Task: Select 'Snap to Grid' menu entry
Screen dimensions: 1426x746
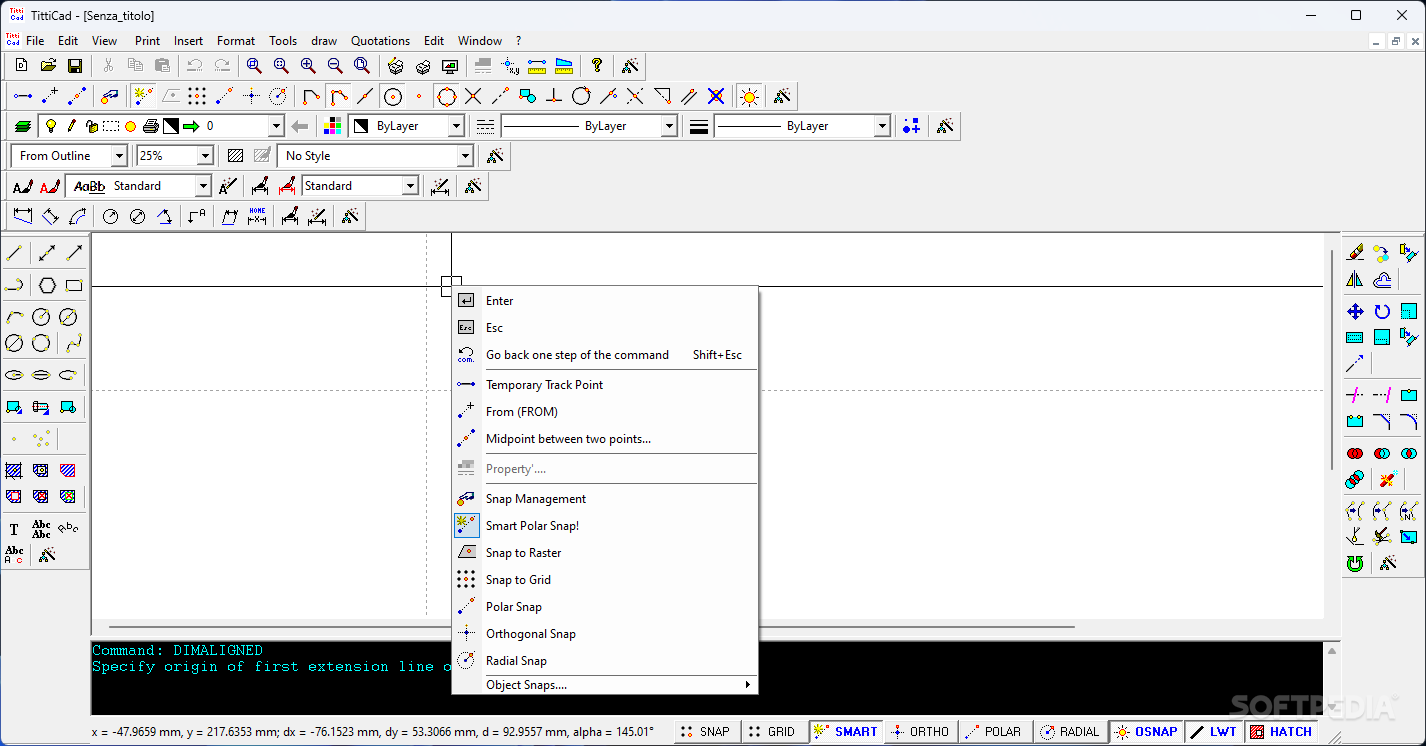Action: 605,580
